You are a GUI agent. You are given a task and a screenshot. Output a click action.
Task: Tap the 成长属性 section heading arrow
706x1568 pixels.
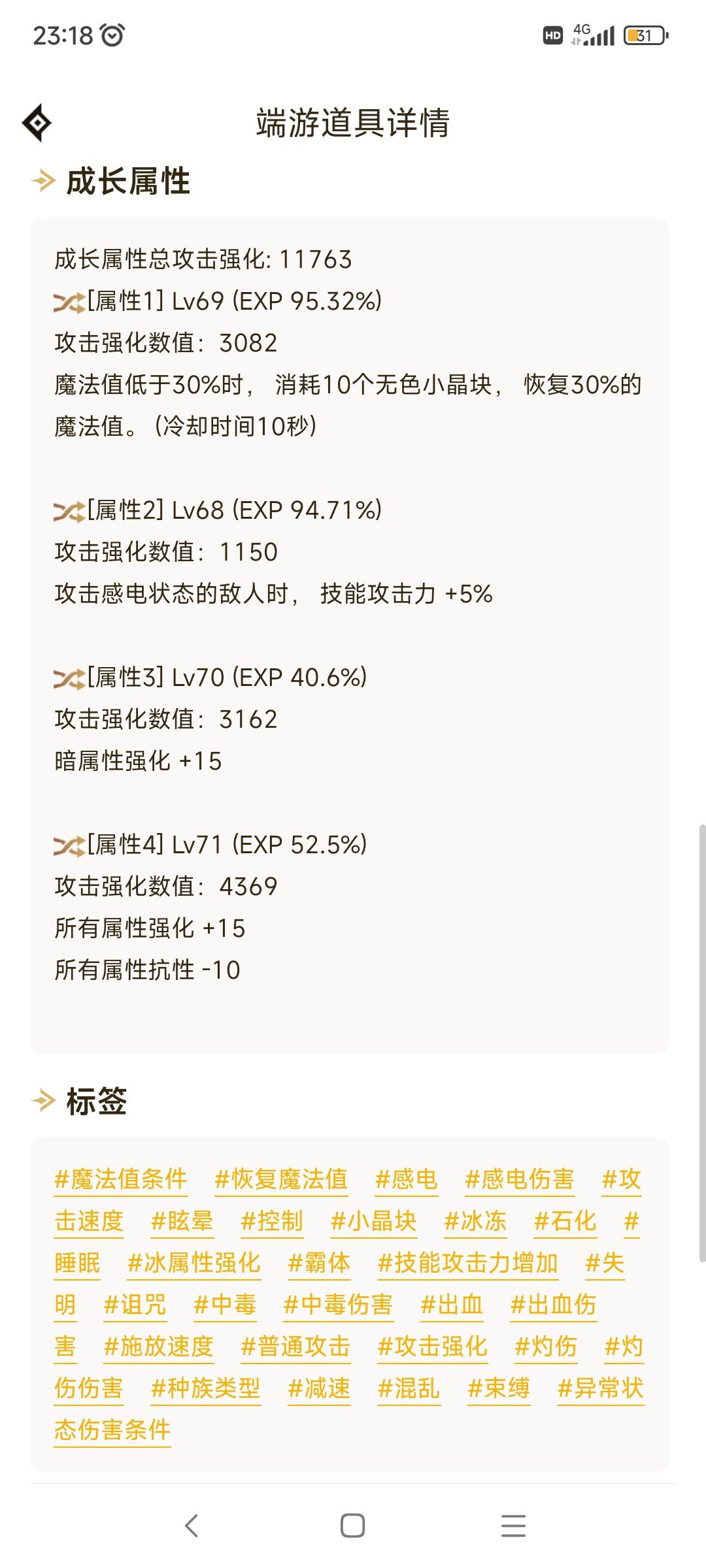[43, 181]
